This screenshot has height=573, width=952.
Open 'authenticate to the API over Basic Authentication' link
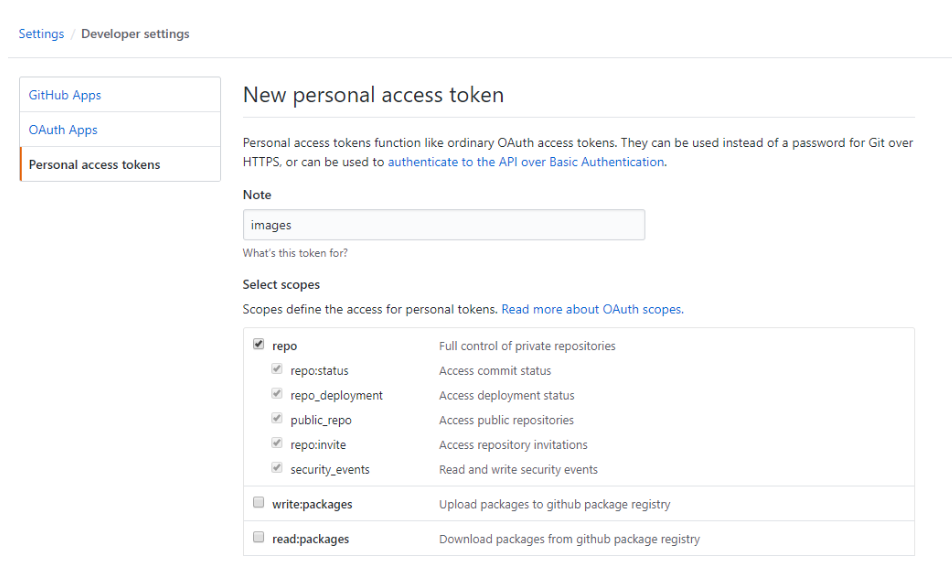pos(526,162)
